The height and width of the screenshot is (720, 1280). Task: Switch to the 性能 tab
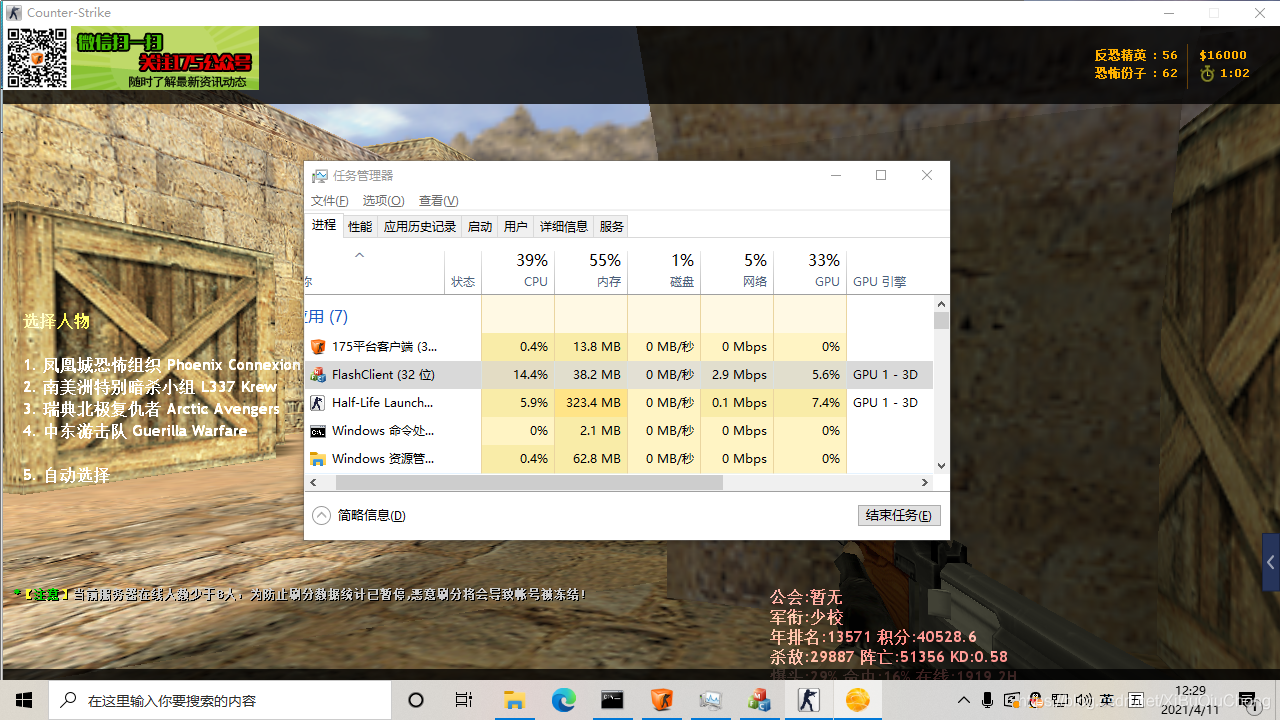pyautogui.click(x=360, y=227)
